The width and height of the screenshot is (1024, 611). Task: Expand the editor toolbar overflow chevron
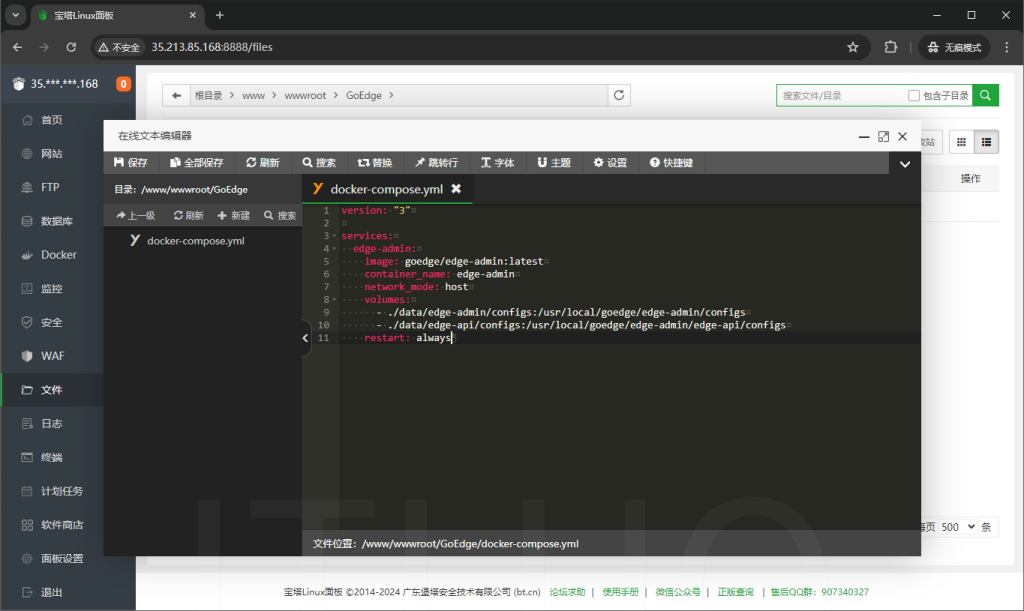[905, 162]
